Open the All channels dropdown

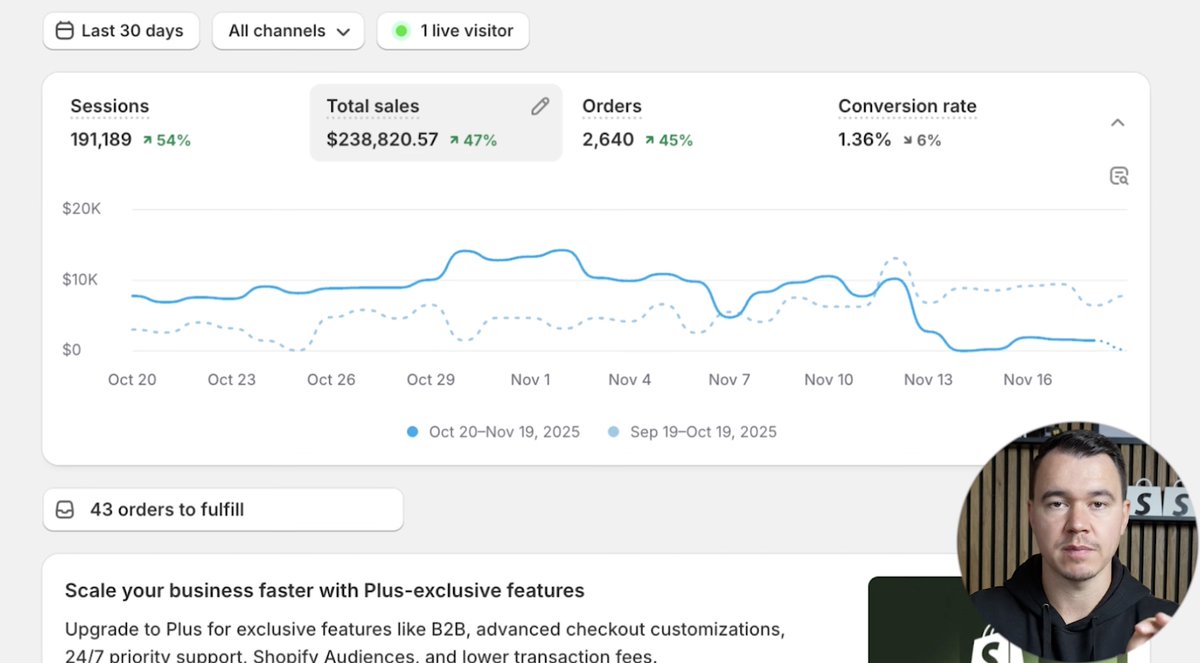coord(288,31)
